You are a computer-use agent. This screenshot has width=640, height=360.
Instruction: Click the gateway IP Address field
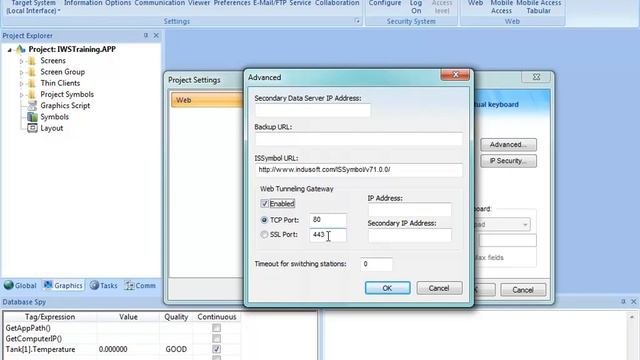tap(410, 210)
